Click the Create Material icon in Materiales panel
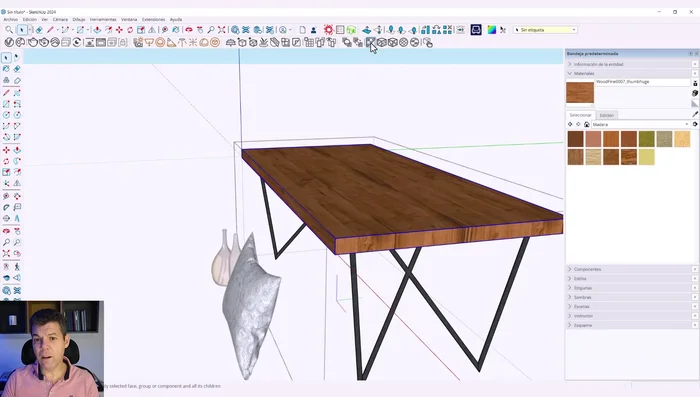 point(695,93)
